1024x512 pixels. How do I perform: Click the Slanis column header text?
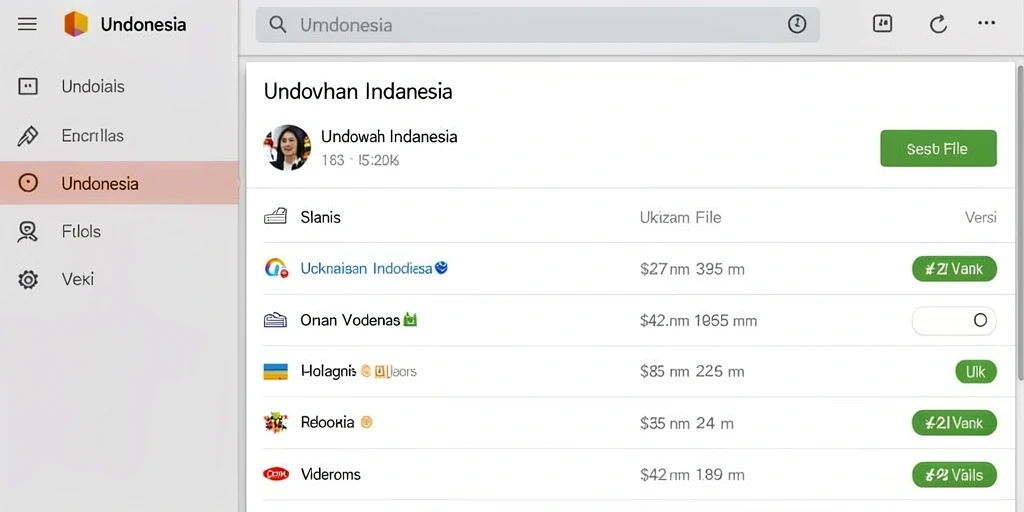tap(321, 217)
